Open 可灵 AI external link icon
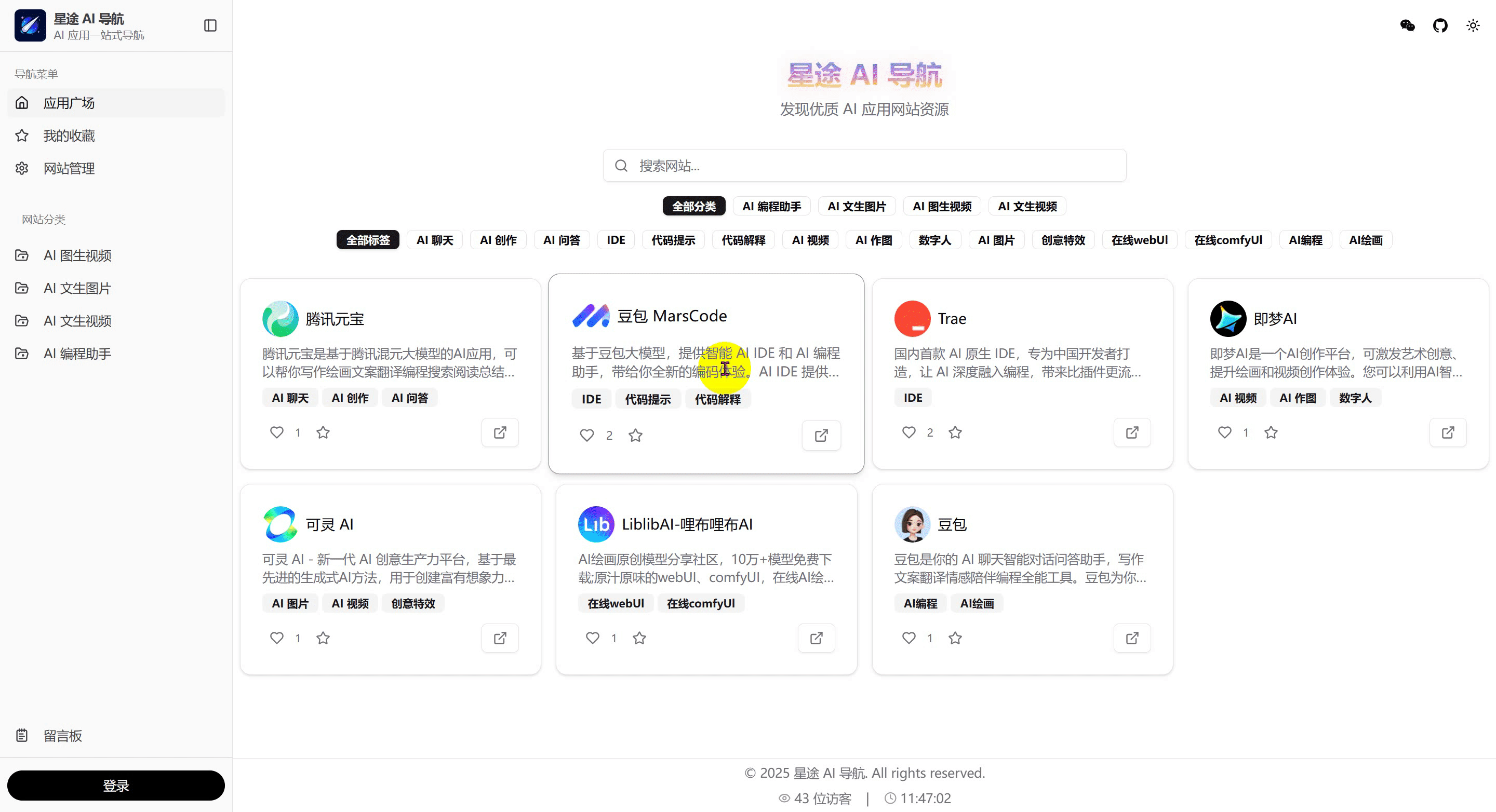 (500, 638)
